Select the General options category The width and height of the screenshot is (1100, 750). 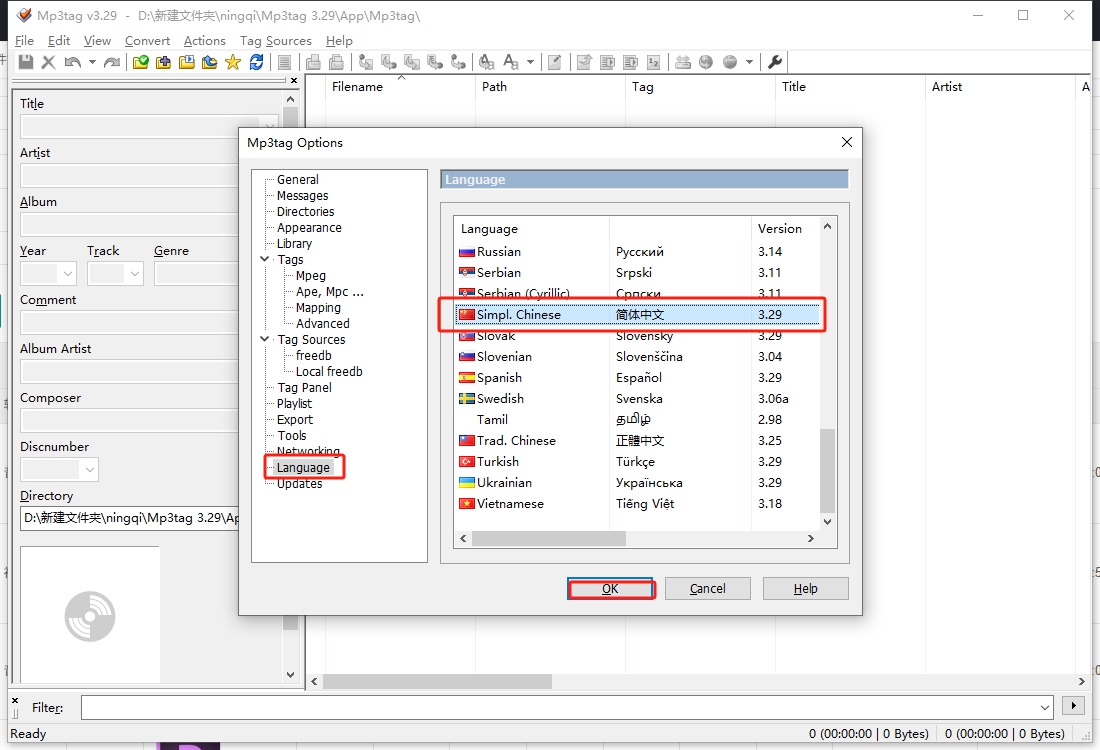pos(297,180)
